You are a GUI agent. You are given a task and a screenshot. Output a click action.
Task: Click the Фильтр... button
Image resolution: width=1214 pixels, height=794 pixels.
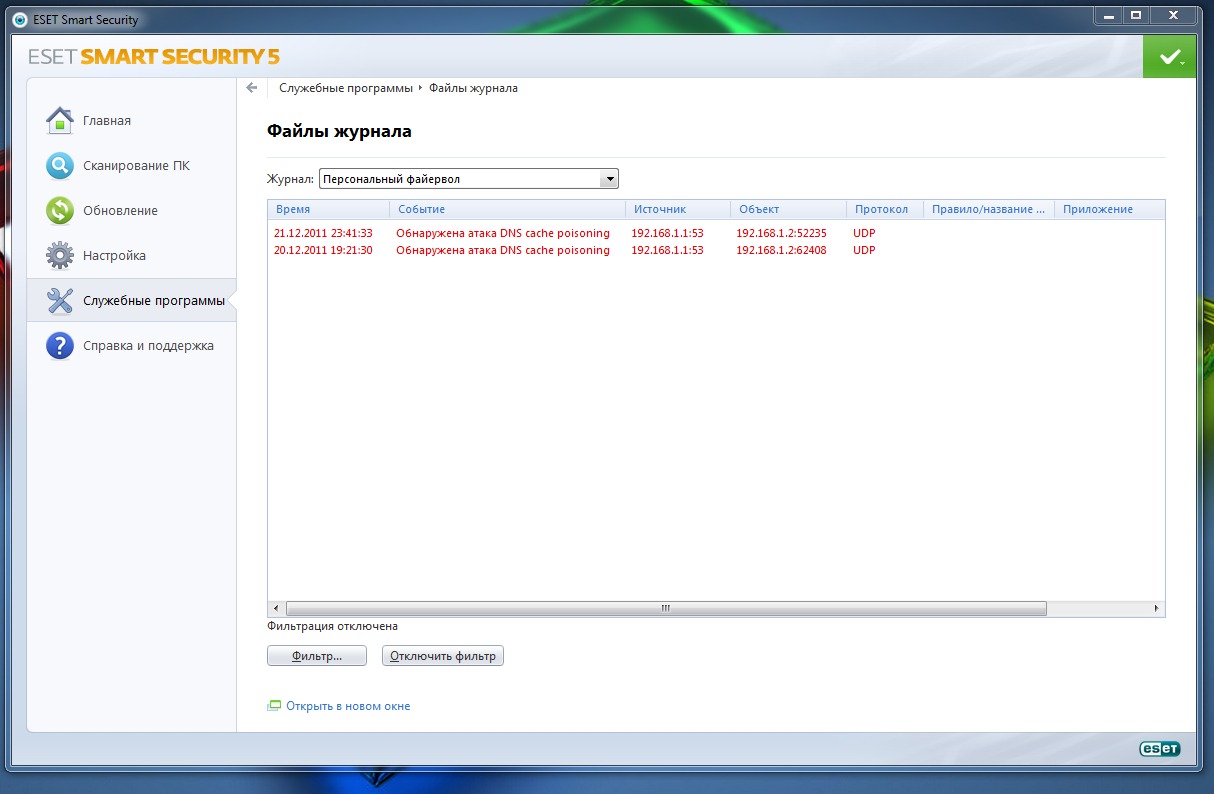point(317,656)
